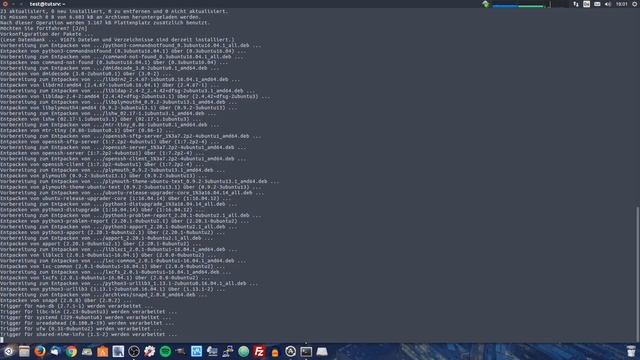Viewport: 640px width, 360px height.
Task: Open the session gear menu top right
Action: point(635,4)
